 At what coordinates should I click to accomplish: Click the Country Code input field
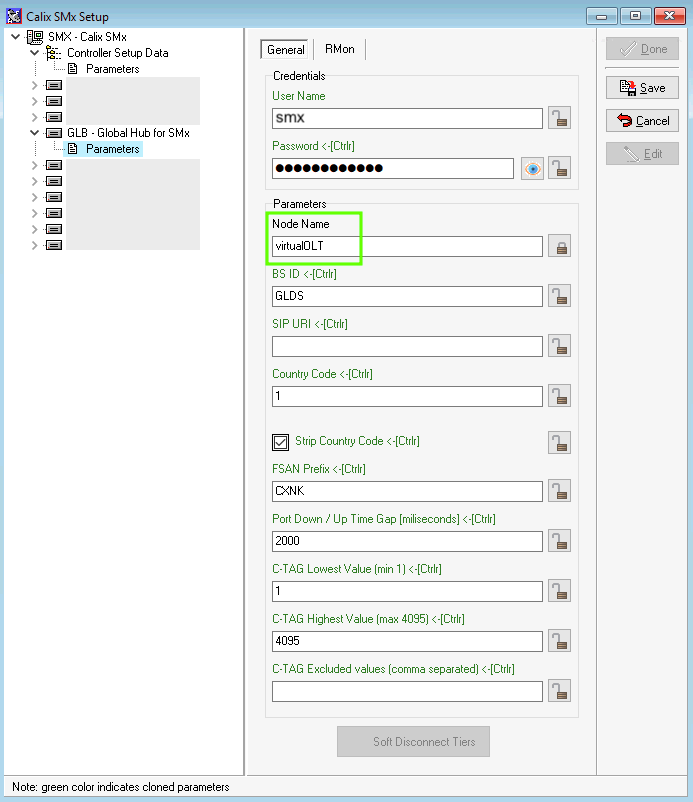[x=407, y=396]
